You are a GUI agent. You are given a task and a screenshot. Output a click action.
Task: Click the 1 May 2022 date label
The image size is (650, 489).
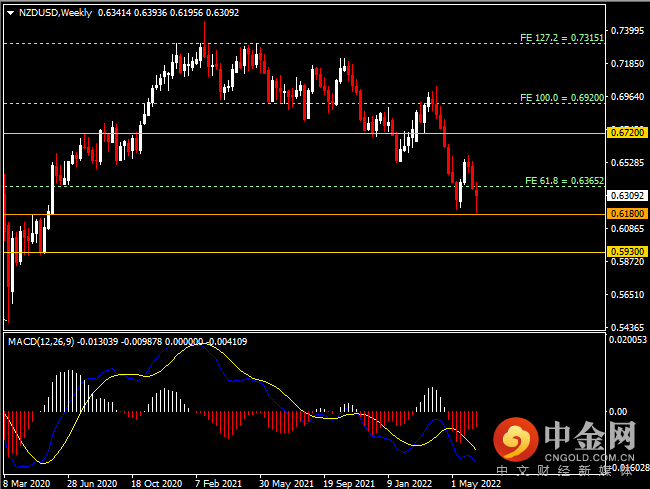click(x=476, y=481)
